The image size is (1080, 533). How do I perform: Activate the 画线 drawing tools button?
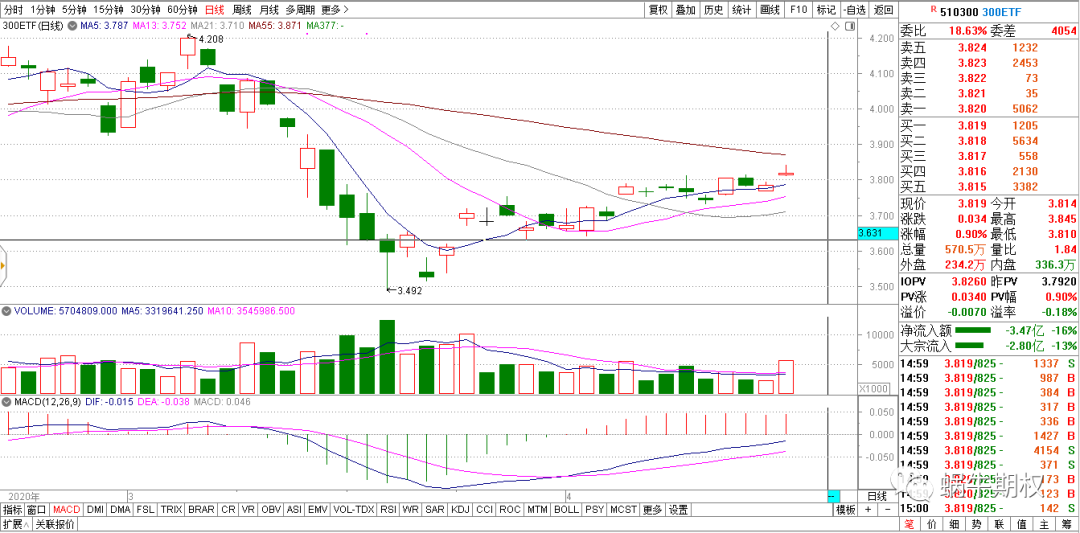point(770,10)
